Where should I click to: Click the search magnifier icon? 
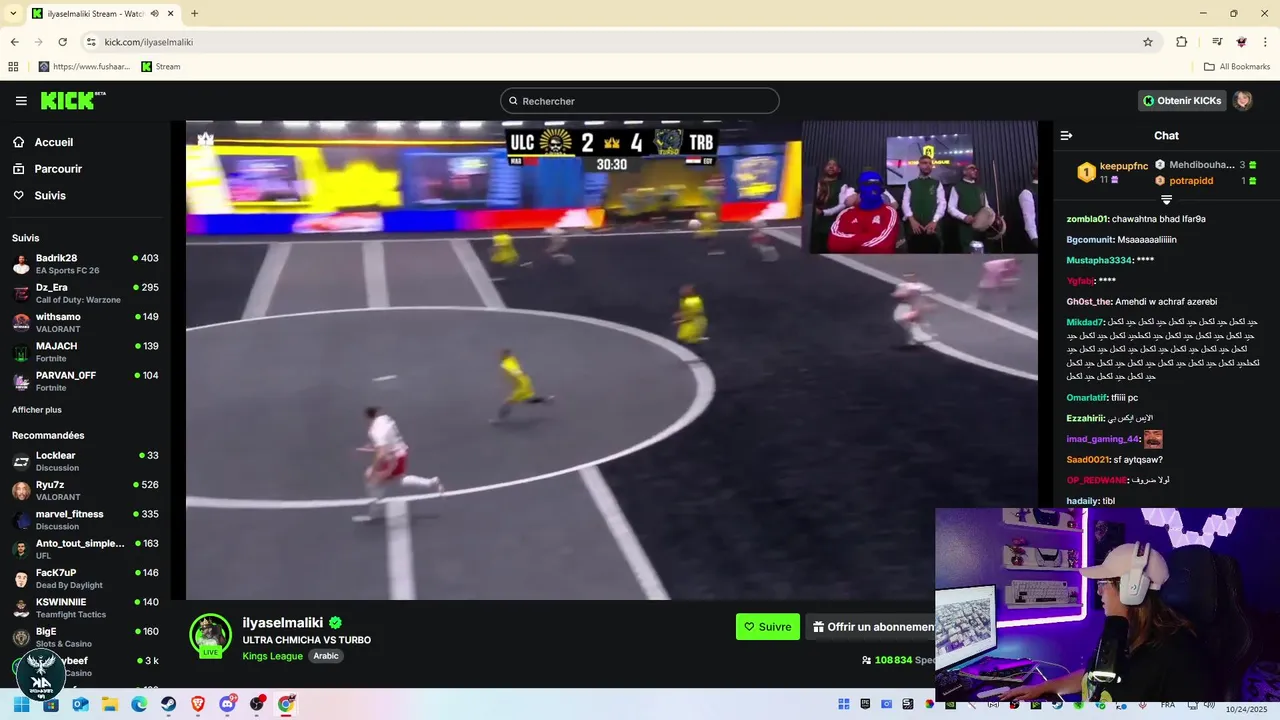pos(513,101)
